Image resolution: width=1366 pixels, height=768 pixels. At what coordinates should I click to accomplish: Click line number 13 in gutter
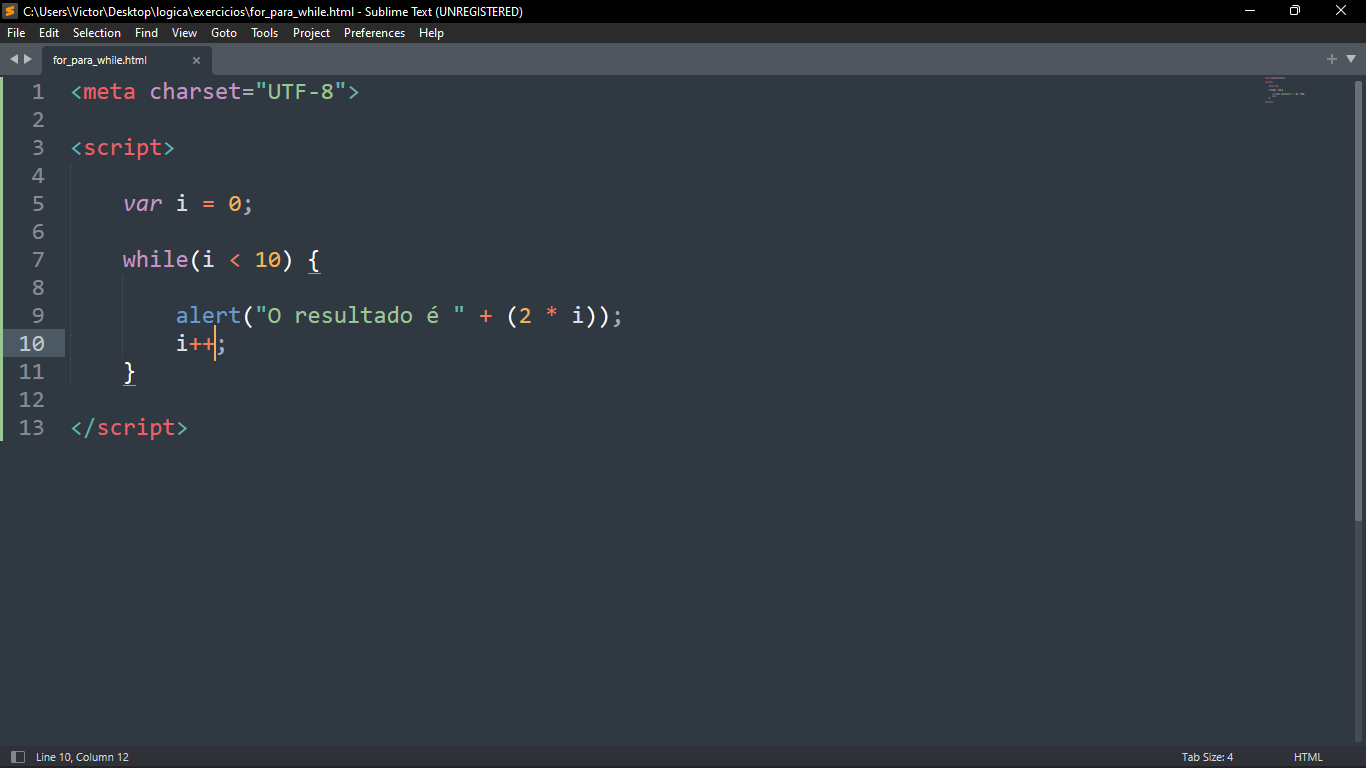[x=32, y=428]
